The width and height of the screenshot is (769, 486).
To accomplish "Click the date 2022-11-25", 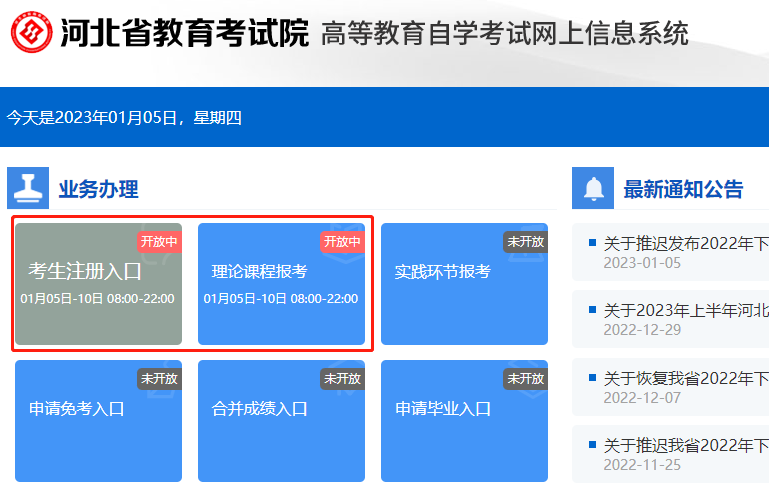I will point(642,465).
